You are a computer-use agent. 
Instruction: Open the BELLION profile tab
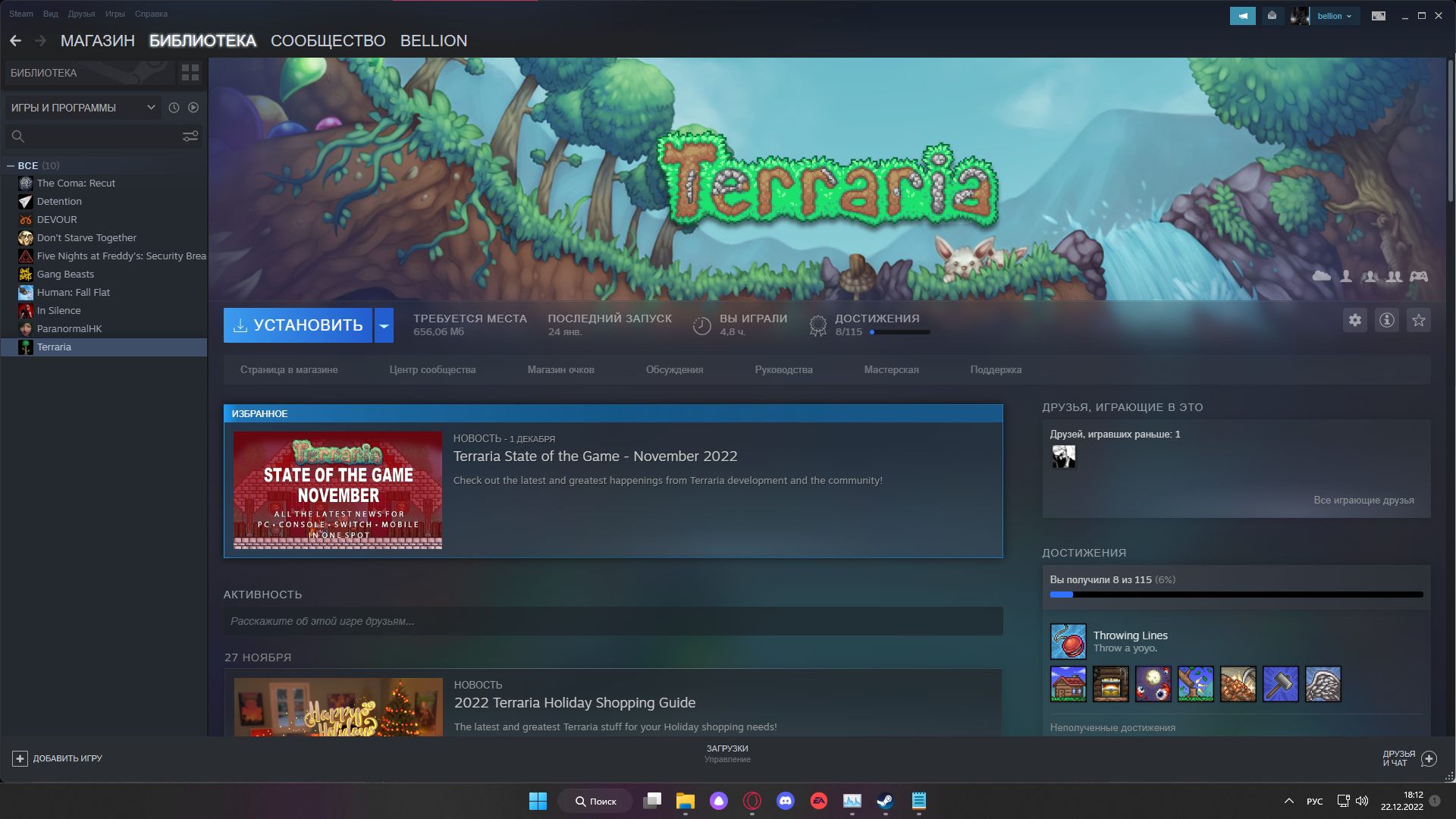pos(434,41)
